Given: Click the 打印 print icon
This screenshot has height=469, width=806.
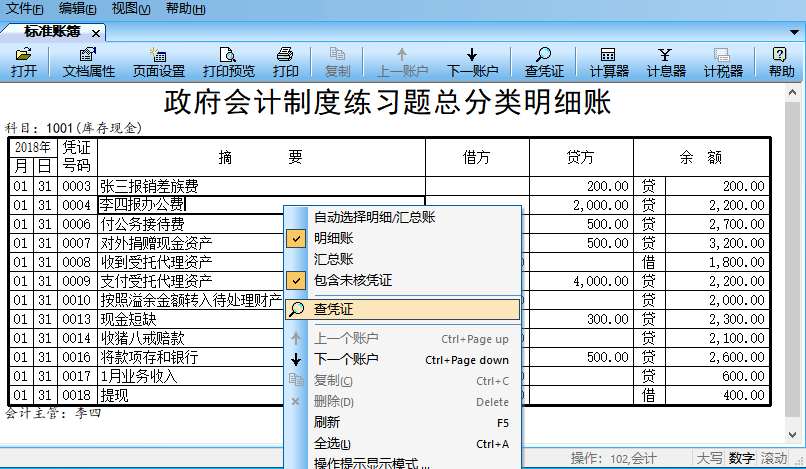Looking at the screenshot, I should click(x=285, y=62).
